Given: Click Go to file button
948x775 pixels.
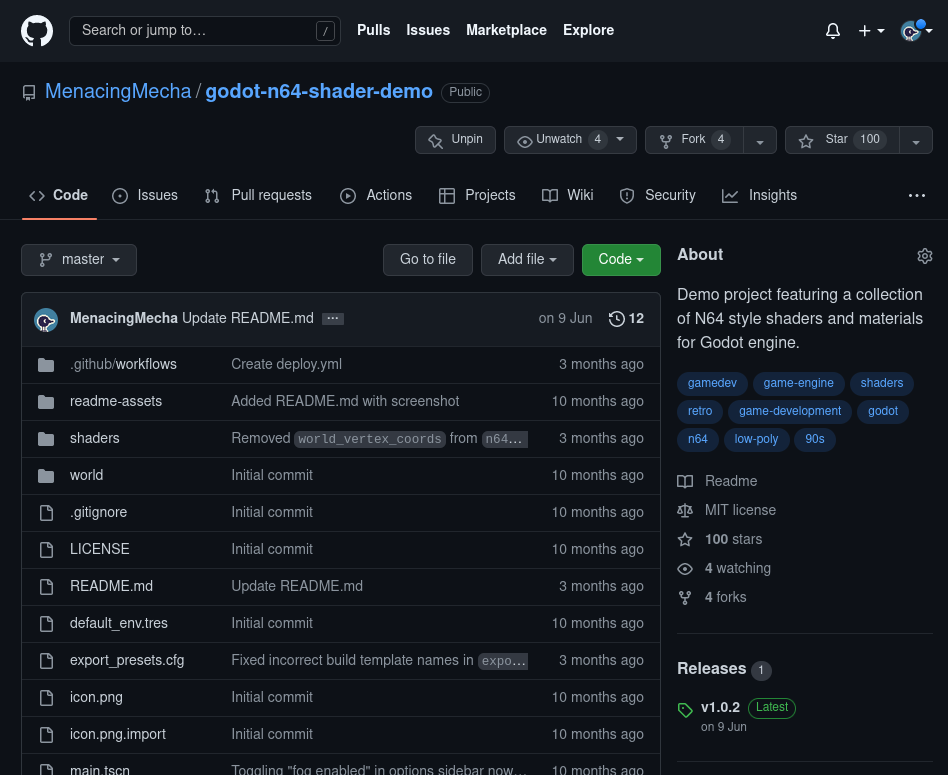Looking at the screenshot, I should click(427, 260).
